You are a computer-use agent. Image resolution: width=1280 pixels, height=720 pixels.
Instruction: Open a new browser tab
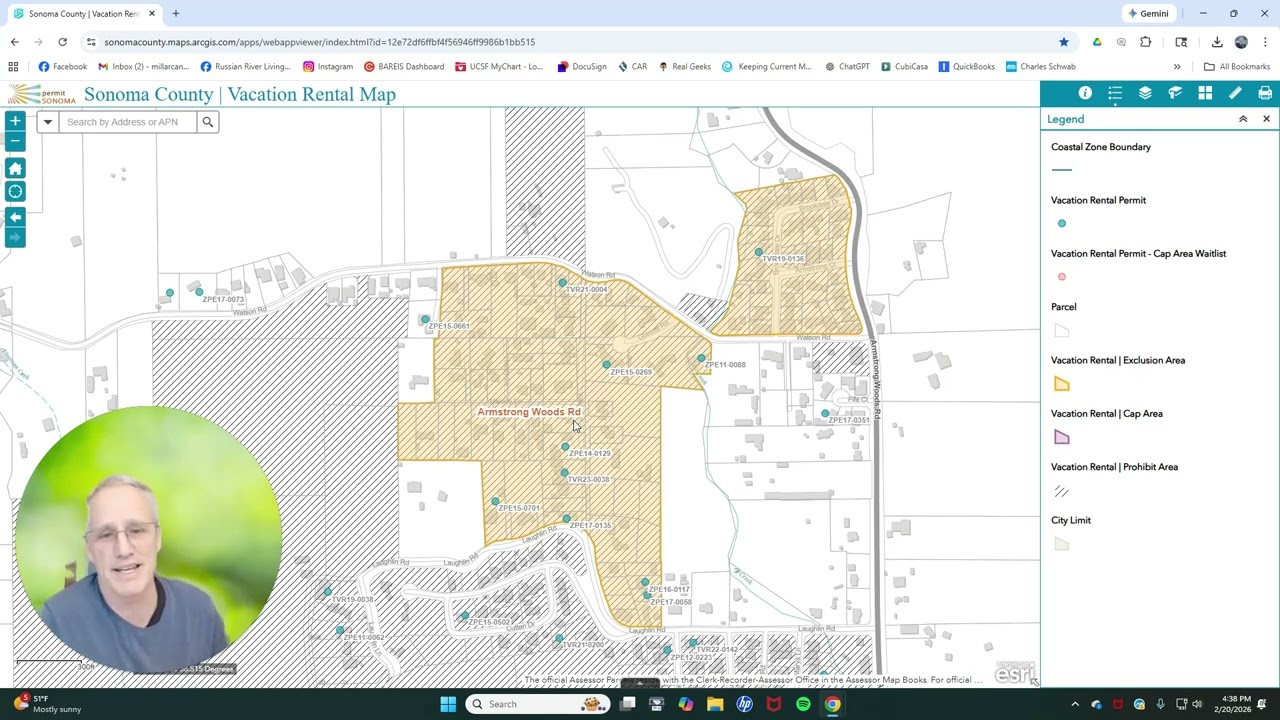pos(175,14)
